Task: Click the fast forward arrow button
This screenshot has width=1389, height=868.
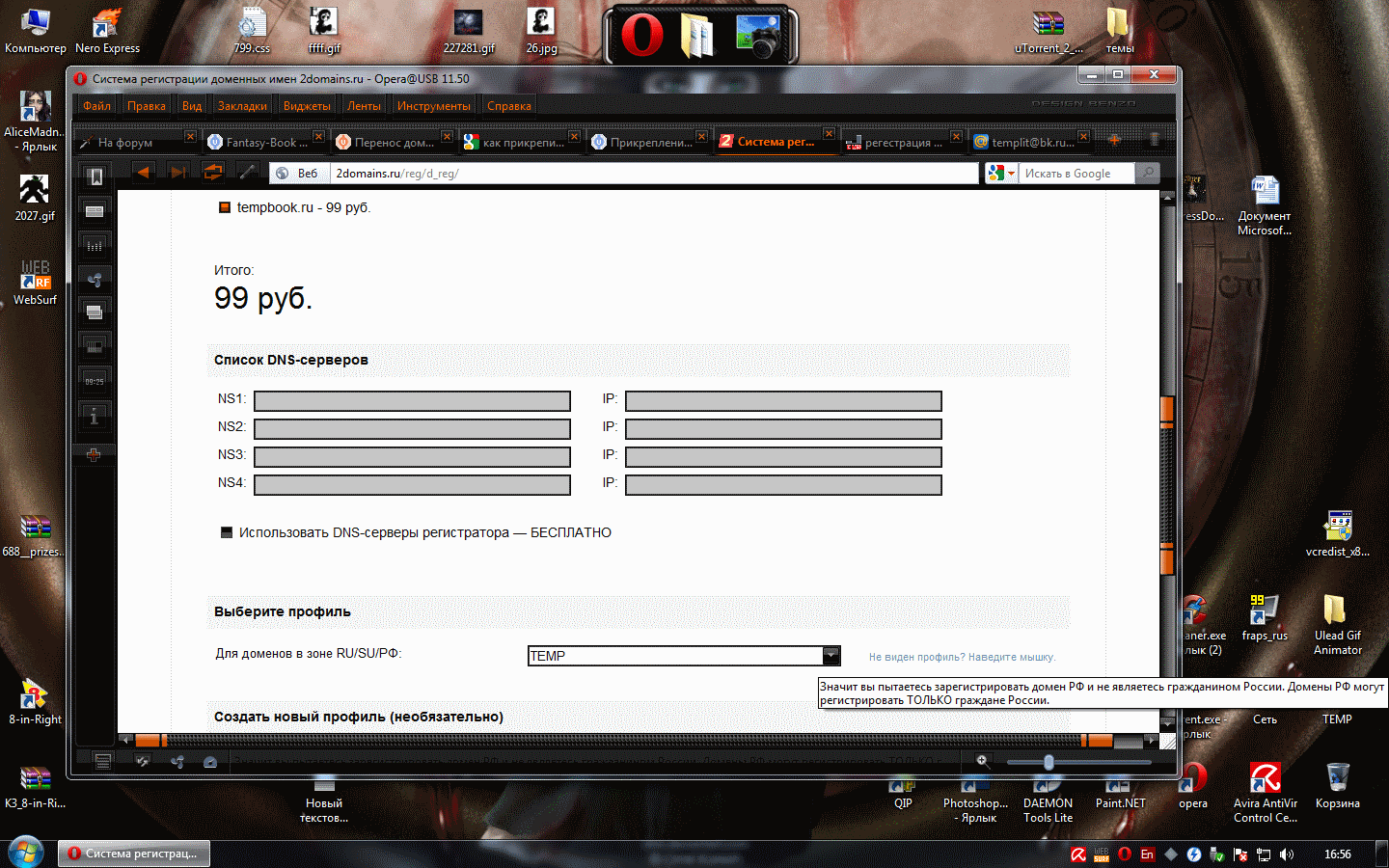Action: (x=178, y=173)
